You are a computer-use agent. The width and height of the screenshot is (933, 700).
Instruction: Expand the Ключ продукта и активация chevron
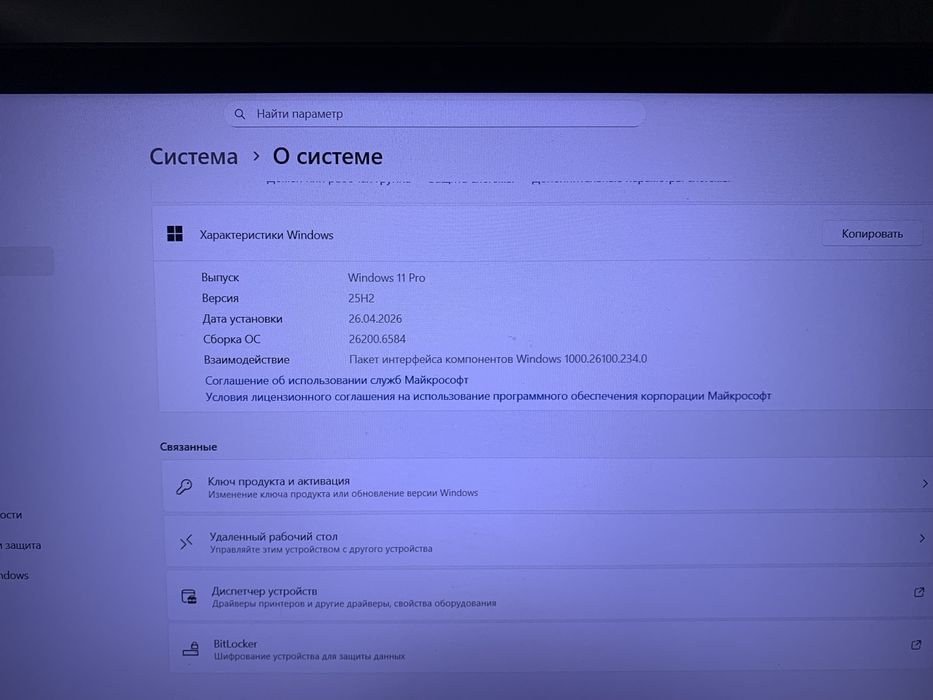coord(925,483)
